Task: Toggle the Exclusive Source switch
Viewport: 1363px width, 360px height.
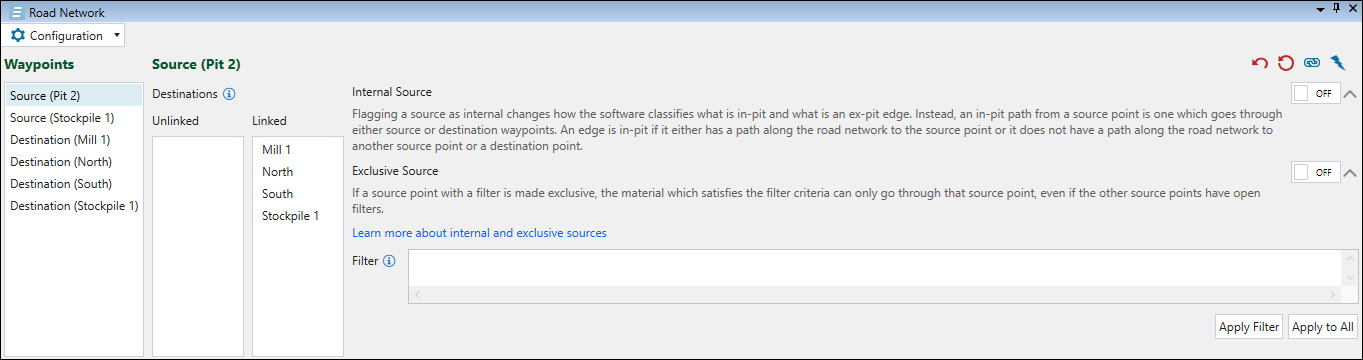Action: [1315, 172]
